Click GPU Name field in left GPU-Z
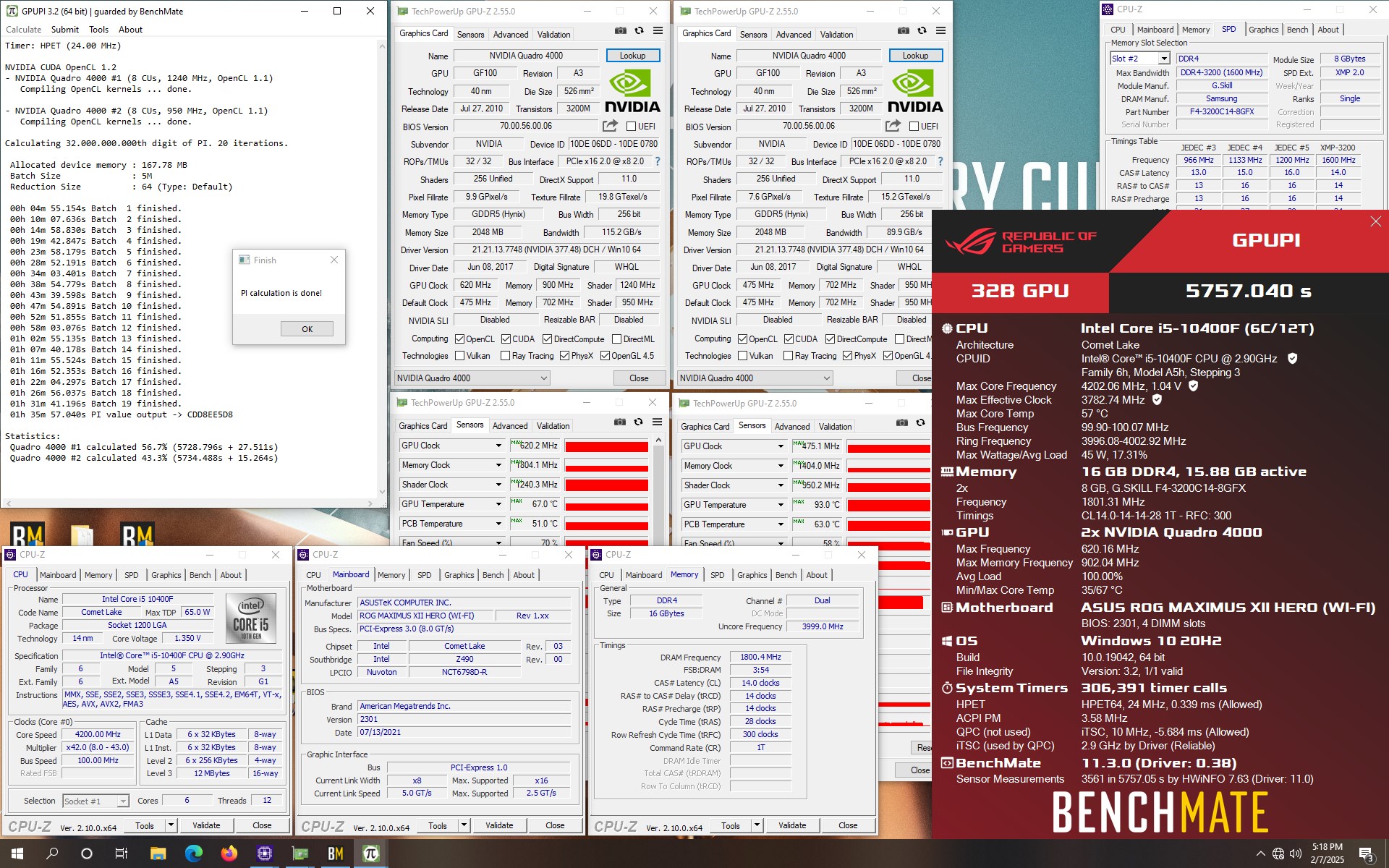The width and height of the screenshot is (1389, 868). coord(526,56)
